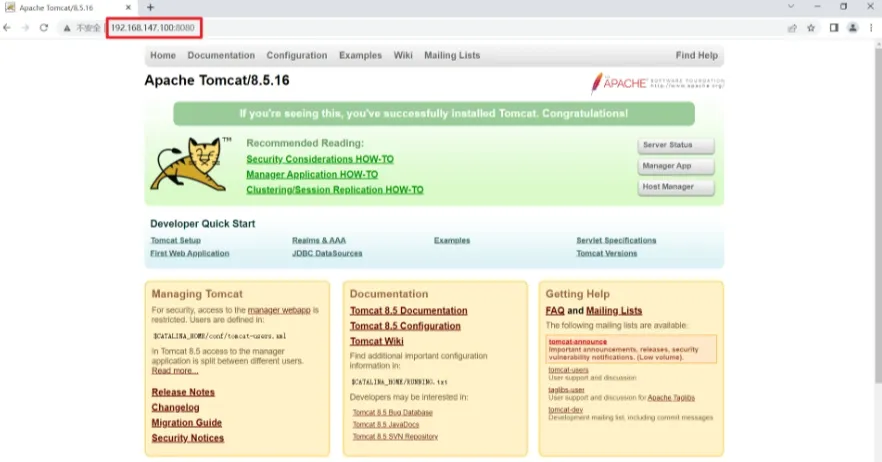Click the $CATALINA_HOME/conf/tomcat-users.xml path text
882x462 pixels.
(219, 336)
